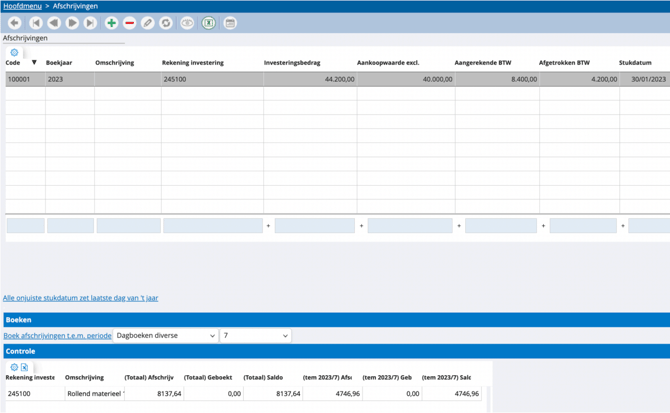Export the list to Excel
Screen dimensions: 670x413
point(208,23)
